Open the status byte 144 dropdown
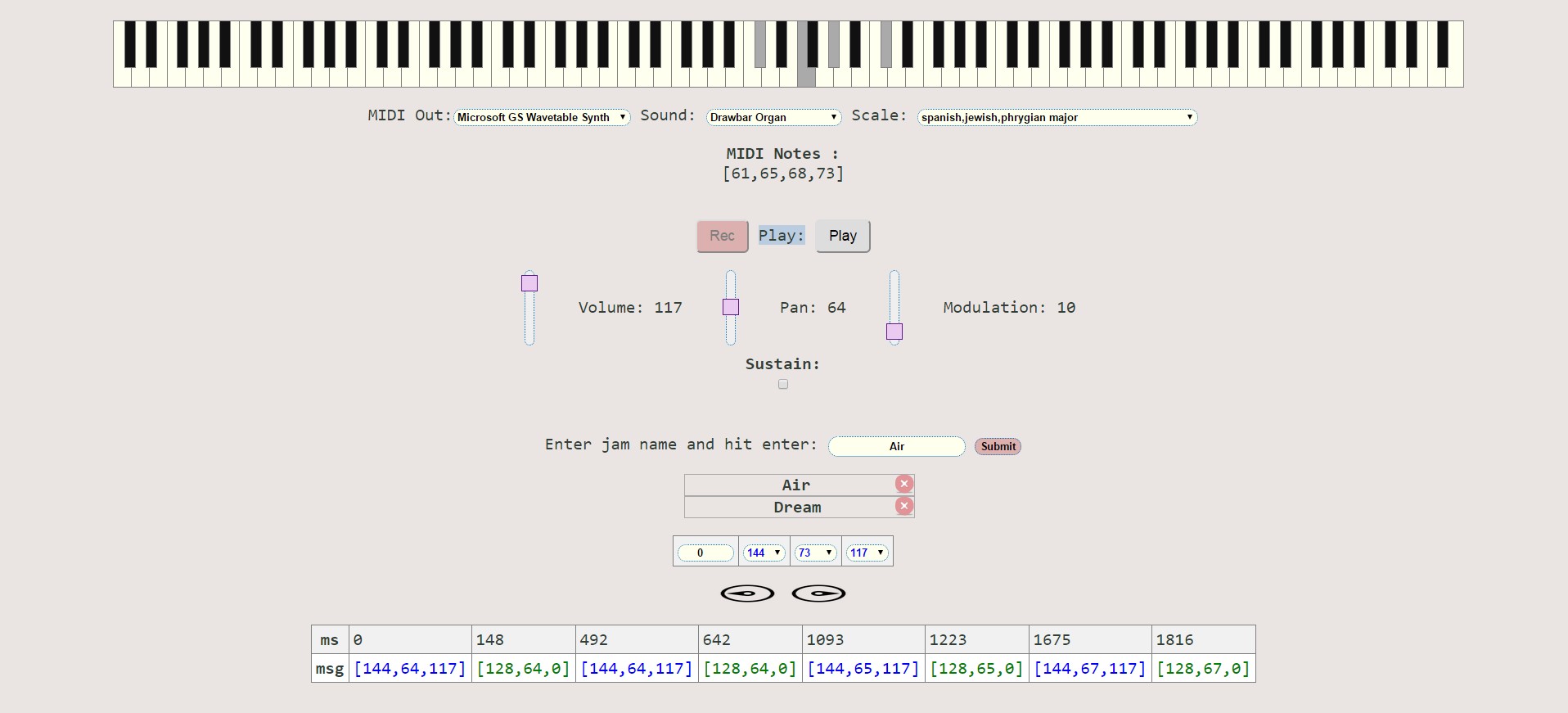Viewport: 1568px width, 713px height. click(764, 553)
